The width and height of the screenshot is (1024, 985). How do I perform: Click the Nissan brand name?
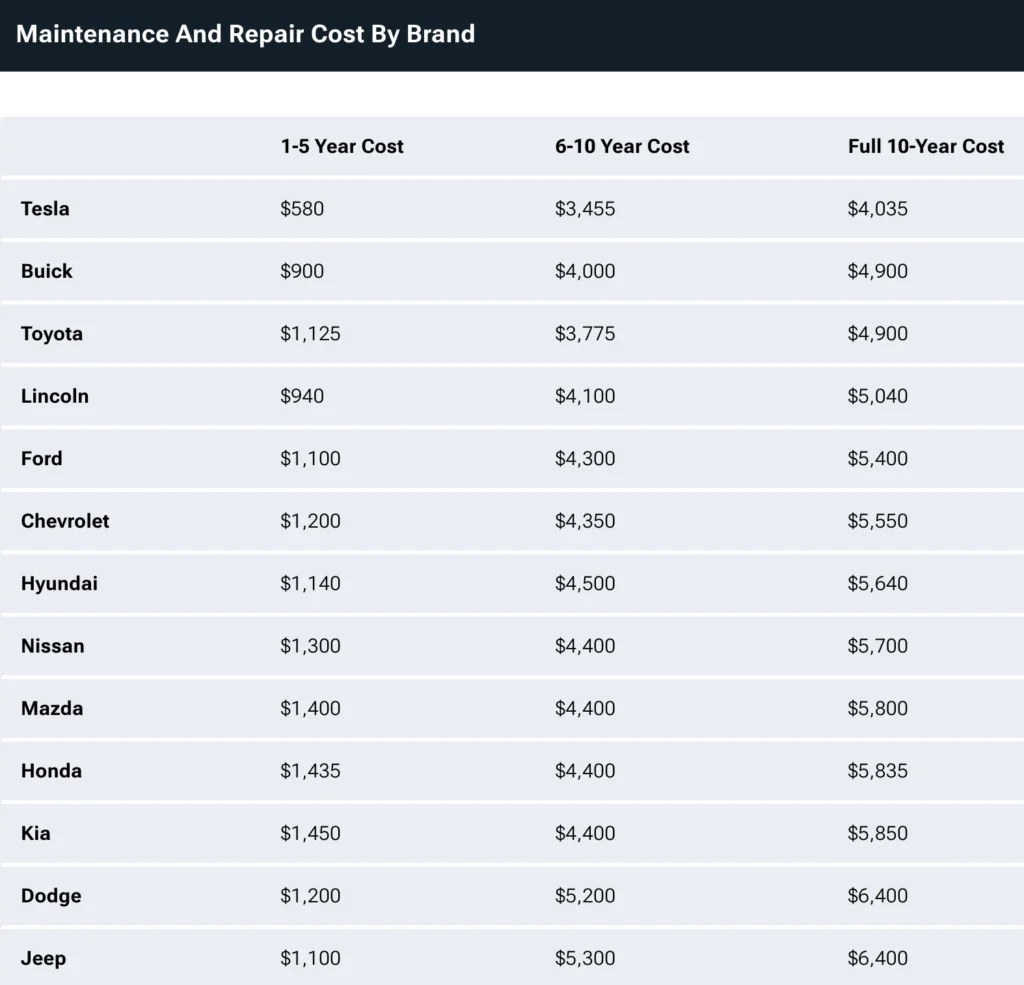(x=53, y=646)
